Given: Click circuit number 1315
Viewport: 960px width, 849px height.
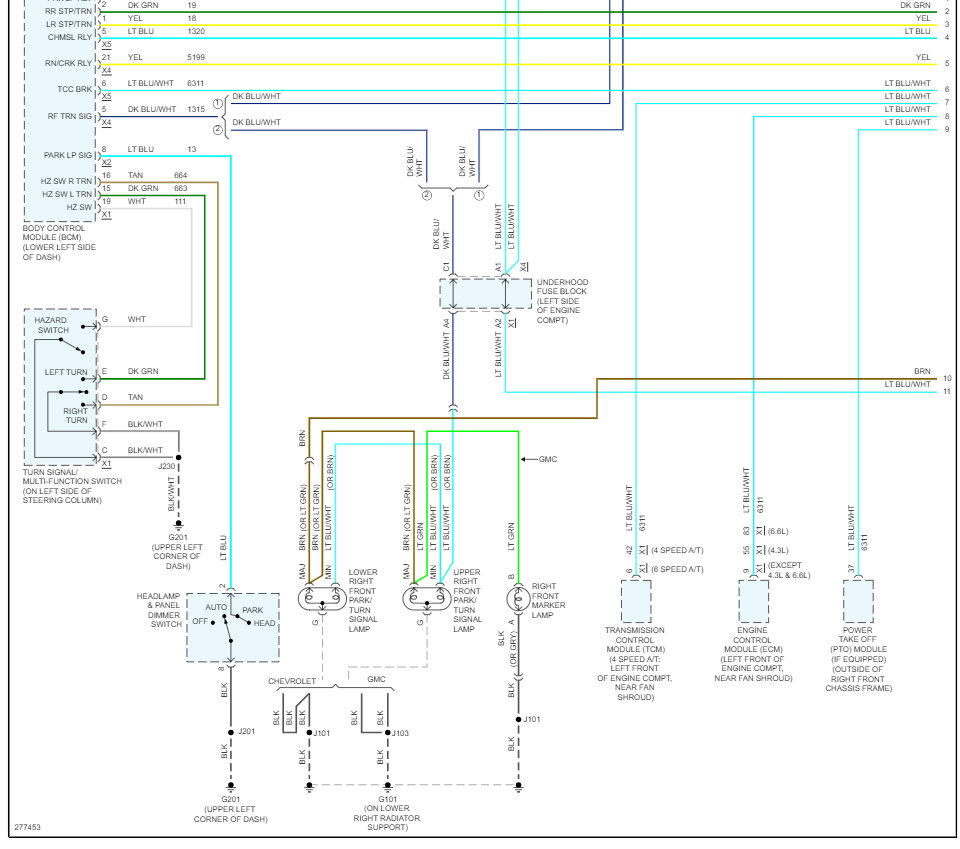Looking at the screenshot, I should (196, 110).
